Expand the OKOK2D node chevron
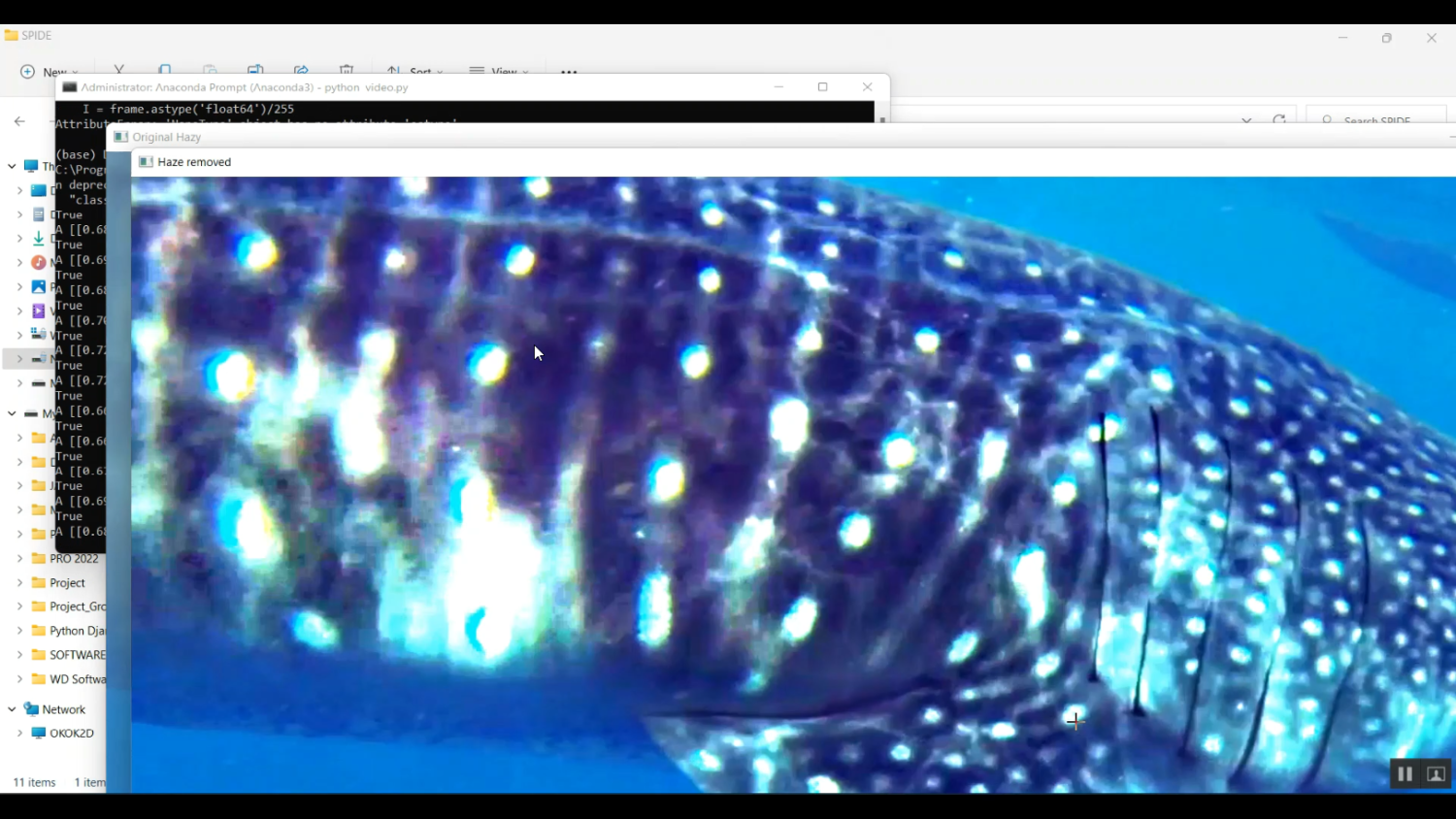 point(19,733)
